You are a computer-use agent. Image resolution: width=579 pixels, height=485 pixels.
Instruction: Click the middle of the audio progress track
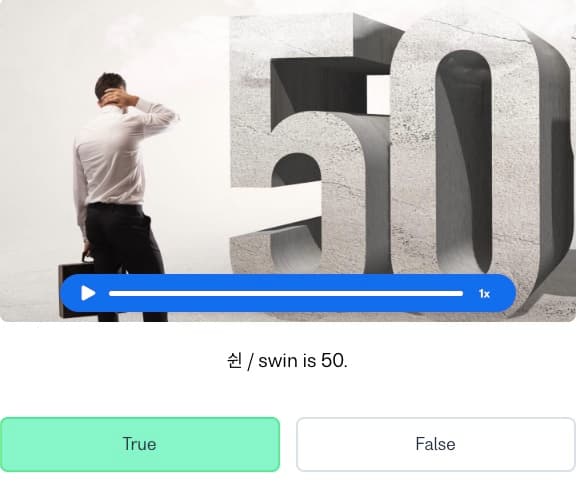[286, 294]
